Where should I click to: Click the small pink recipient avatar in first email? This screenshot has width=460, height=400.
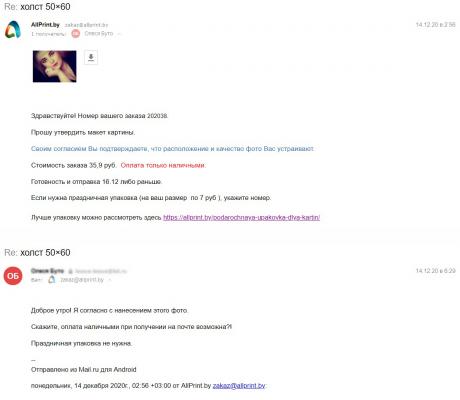(x=76, y=34)
